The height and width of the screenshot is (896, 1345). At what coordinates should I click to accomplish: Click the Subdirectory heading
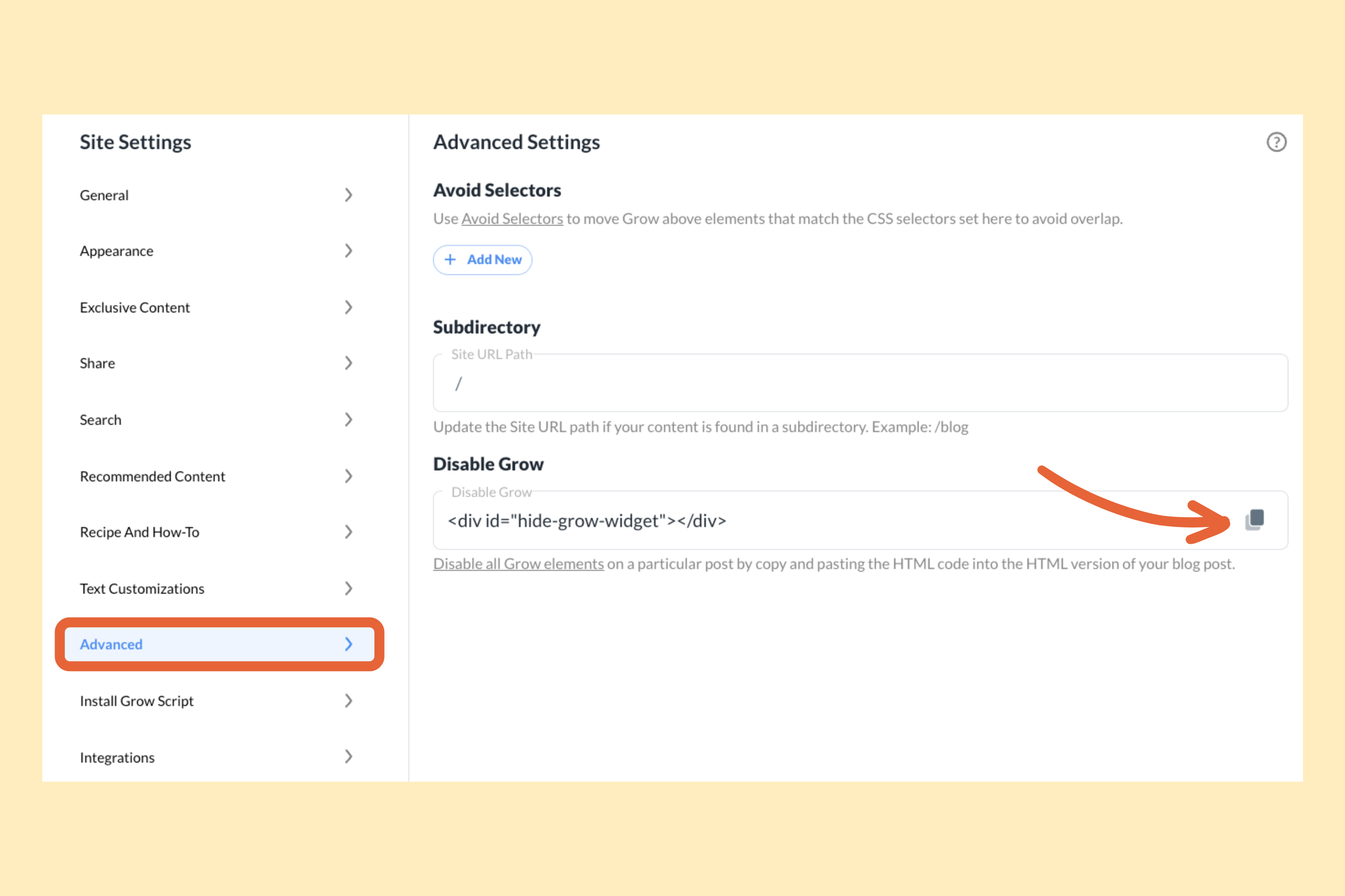coord(486,327)
